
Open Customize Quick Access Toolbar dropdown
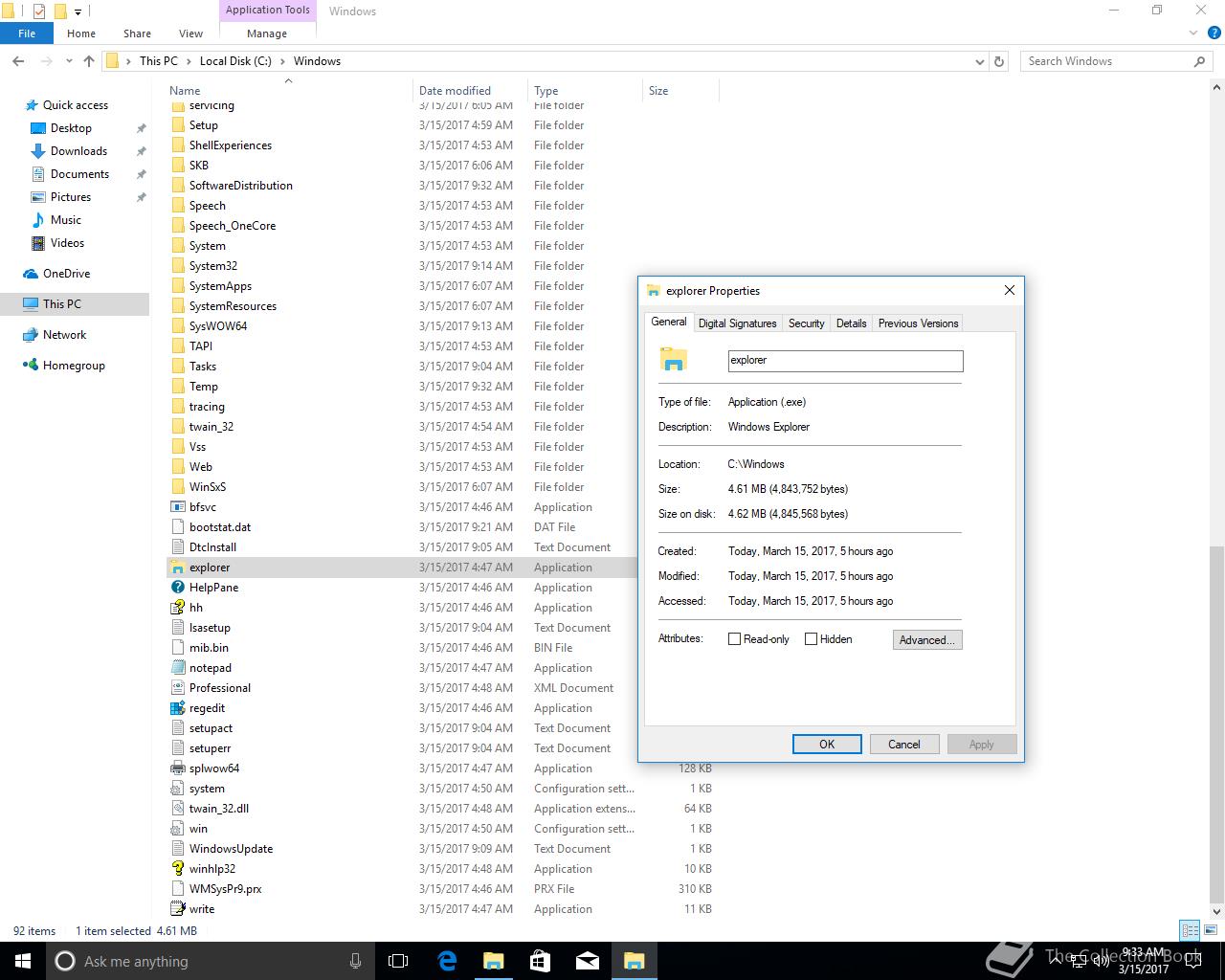pos(78,11)
